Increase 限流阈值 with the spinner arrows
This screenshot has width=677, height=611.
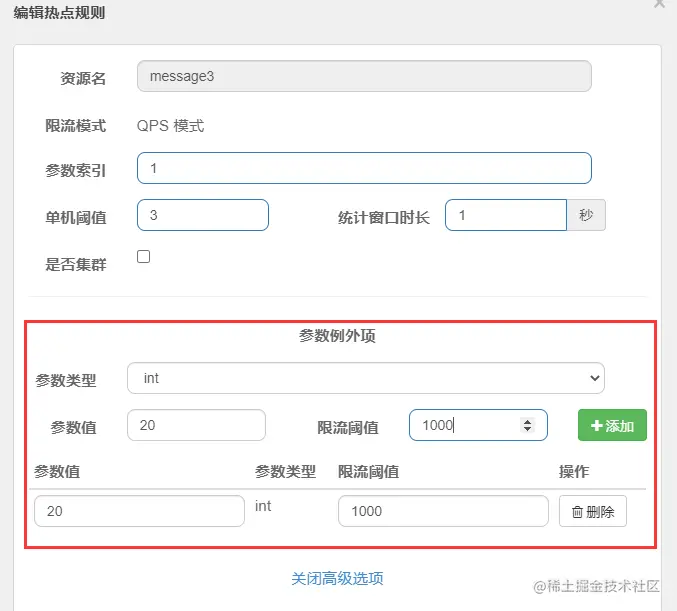coord(527,421)
